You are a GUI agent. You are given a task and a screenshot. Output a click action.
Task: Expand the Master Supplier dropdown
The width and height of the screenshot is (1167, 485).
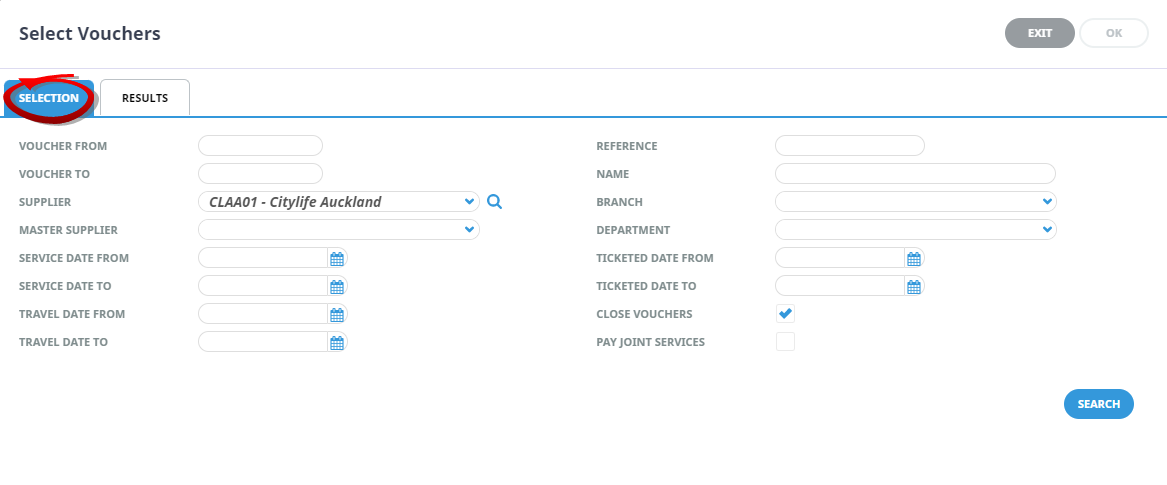pos(470,230)
